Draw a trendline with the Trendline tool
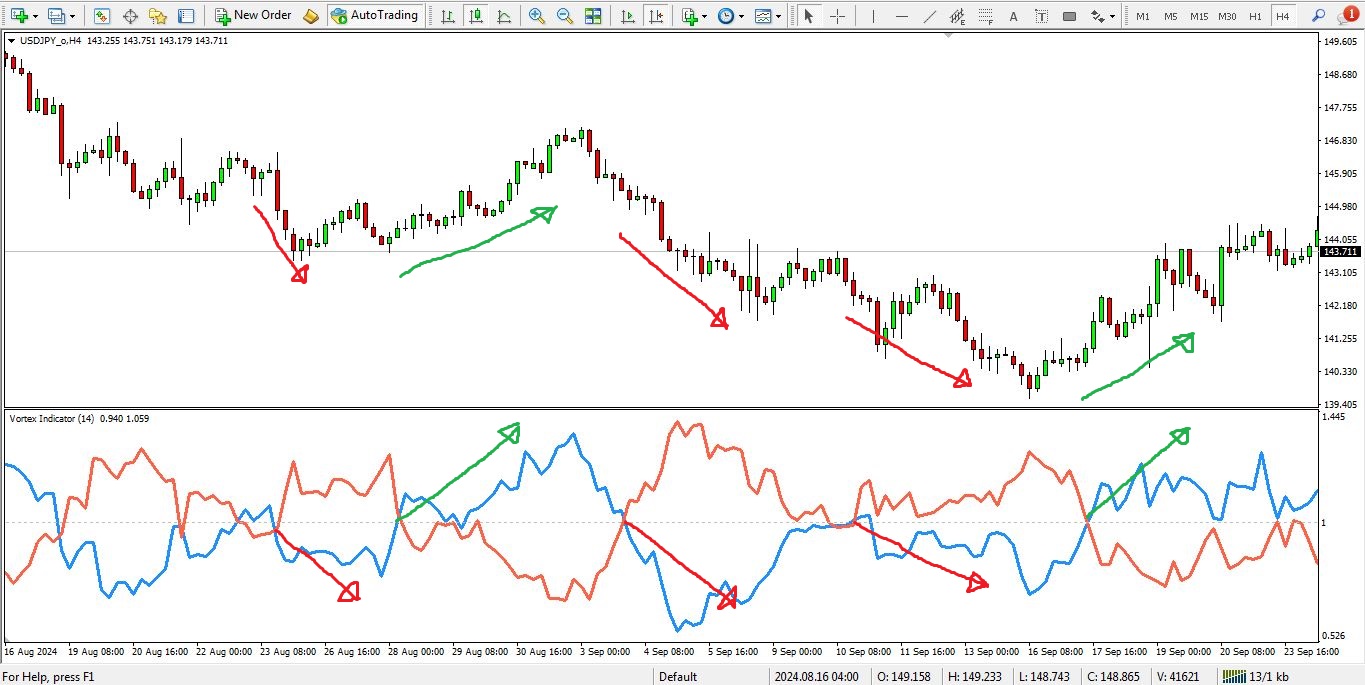 click(x=929, y=16)
